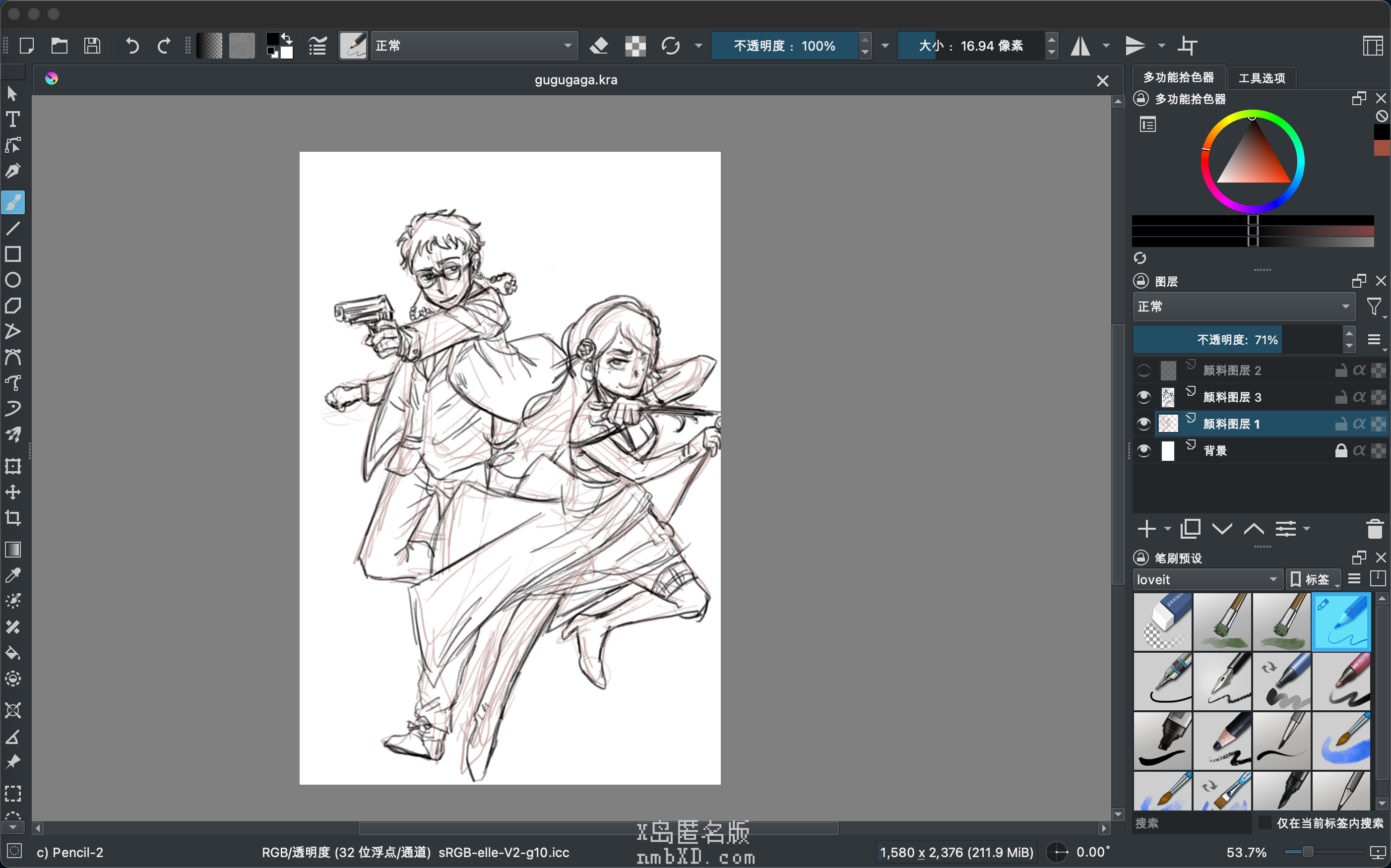Viewport: 1391px width, 868px height.
Task: Enable 仅在当前标签内搜索 checkbox
Action: [x=1265, y=822]
